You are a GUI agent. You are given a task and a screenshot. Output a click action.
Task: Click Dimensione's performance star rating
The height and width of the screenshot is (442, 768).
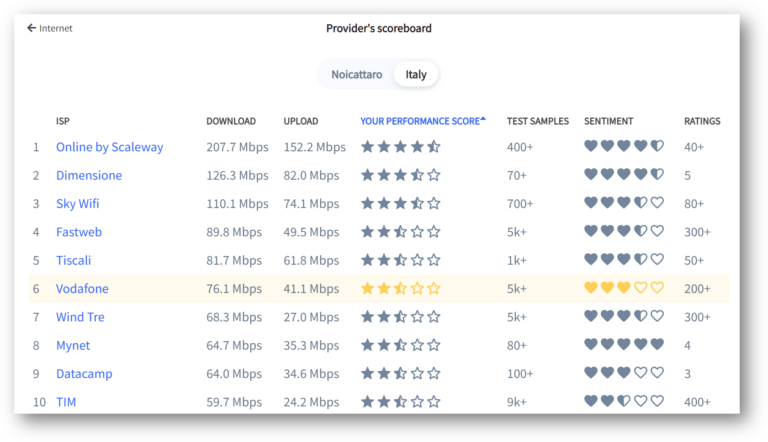point(400,175)
